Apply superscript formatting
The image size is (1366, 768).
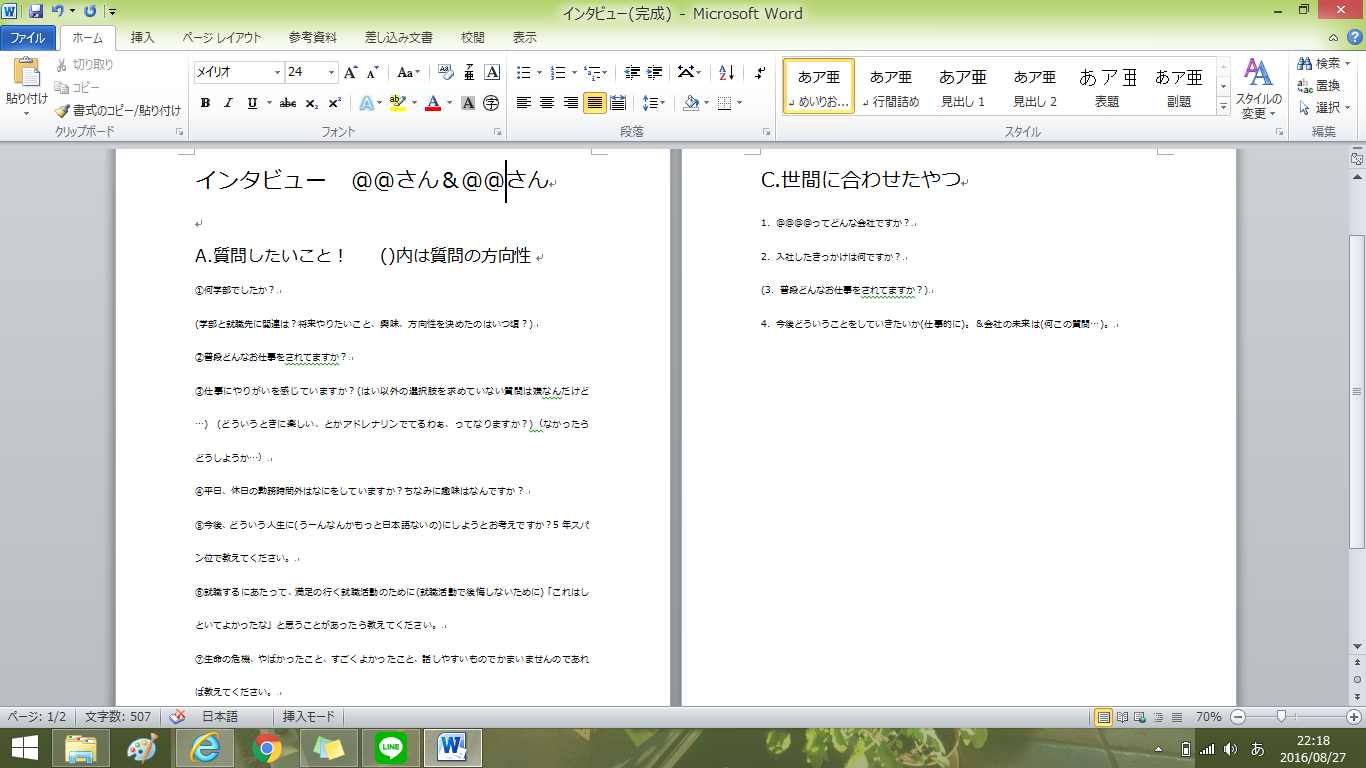(x=335, y=103)
